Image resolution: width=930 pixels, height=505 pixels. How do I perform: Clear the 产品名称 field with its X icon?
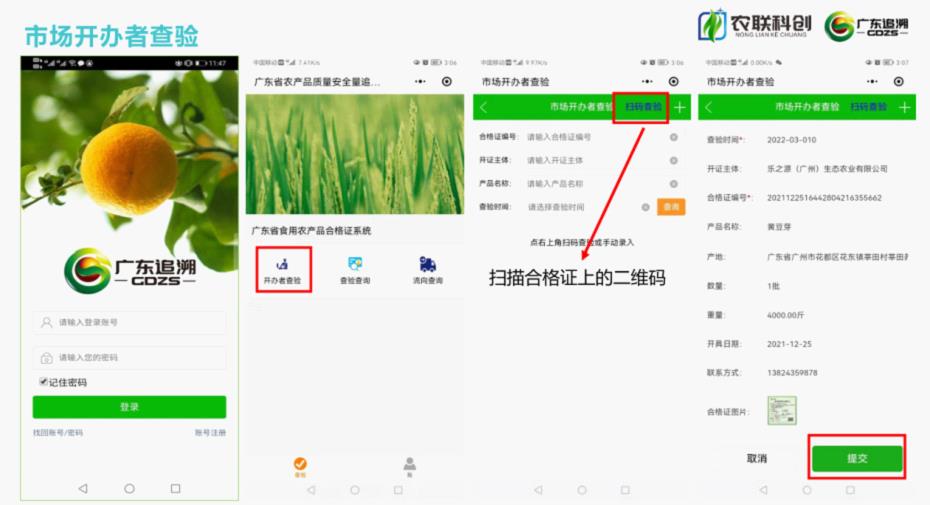(x=673, y=183)
